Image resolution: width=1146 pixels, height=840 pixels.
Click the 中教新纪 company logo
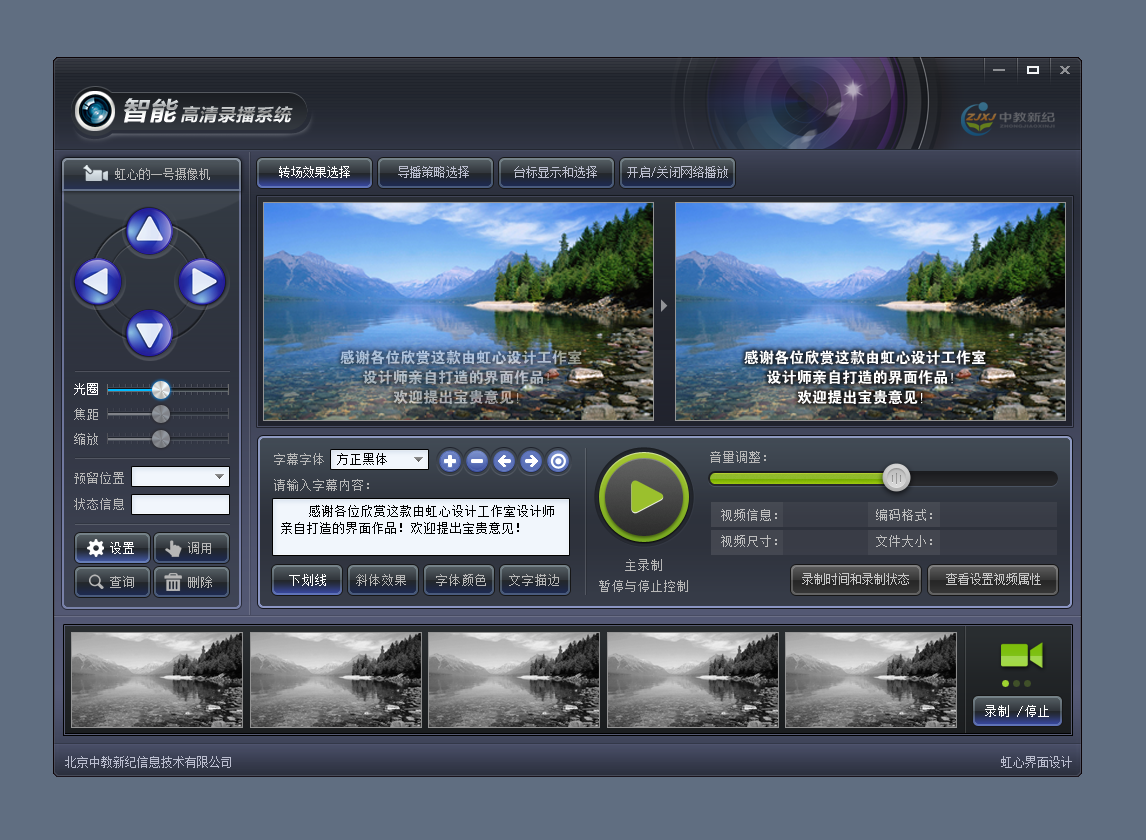pyautogui.click(x=1008, y=118)
